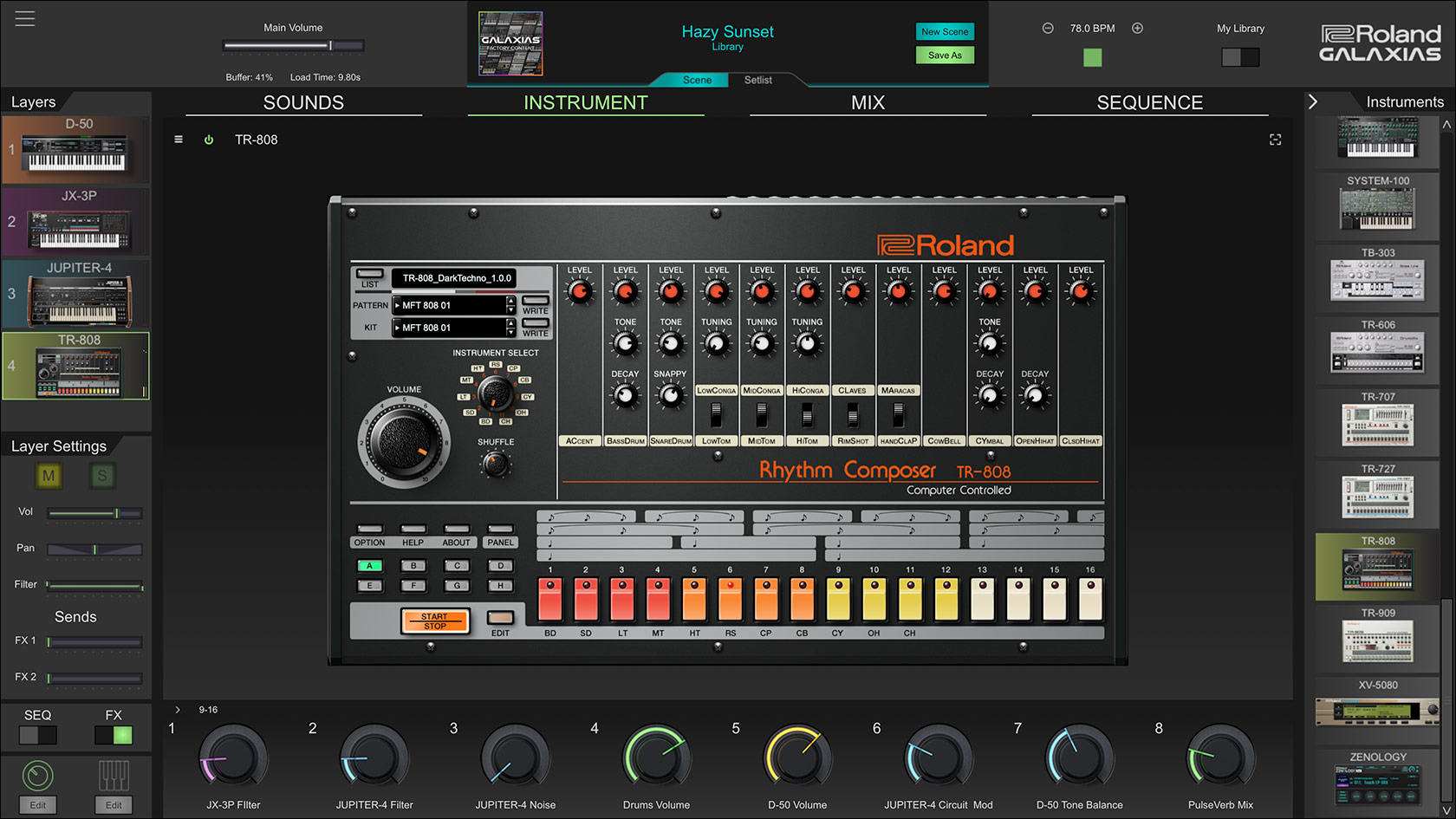Image resolution: width=1456 pixels, height=819 pixels.
Task: Select pattern bank E button
Action: point(369,586)
